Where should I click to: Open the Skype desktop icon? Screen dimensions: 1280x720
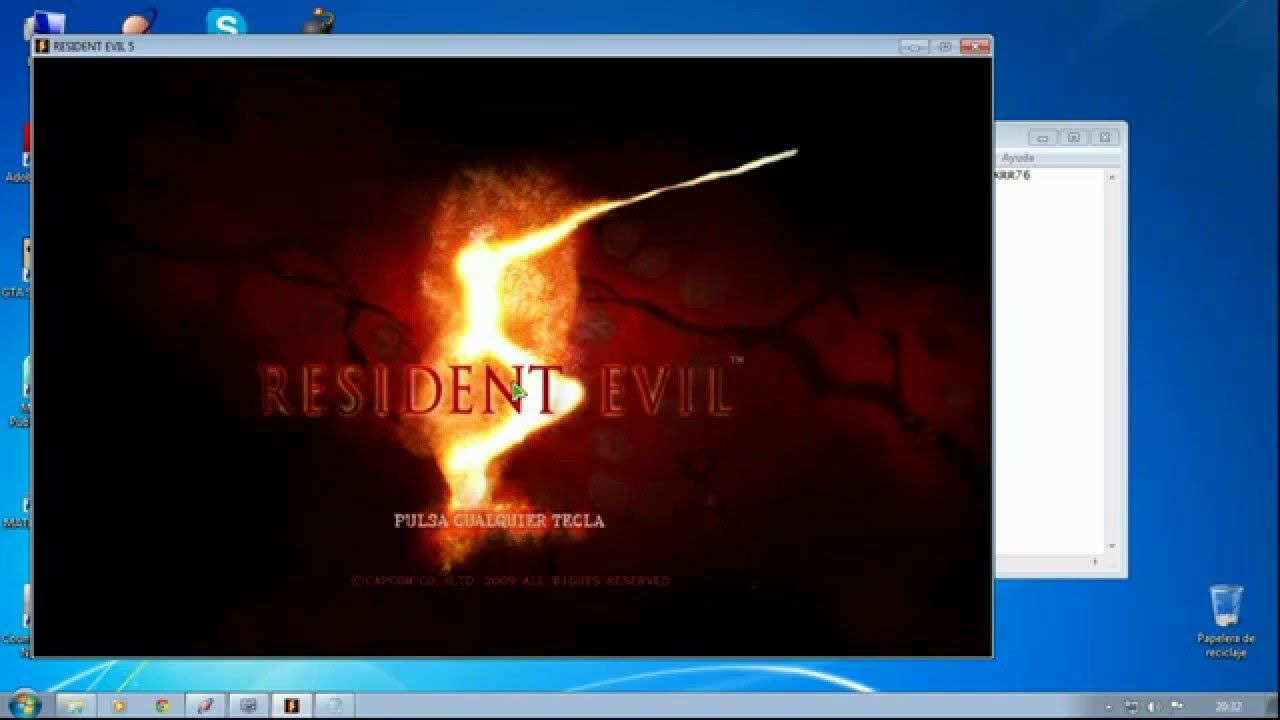coord(226,22)
